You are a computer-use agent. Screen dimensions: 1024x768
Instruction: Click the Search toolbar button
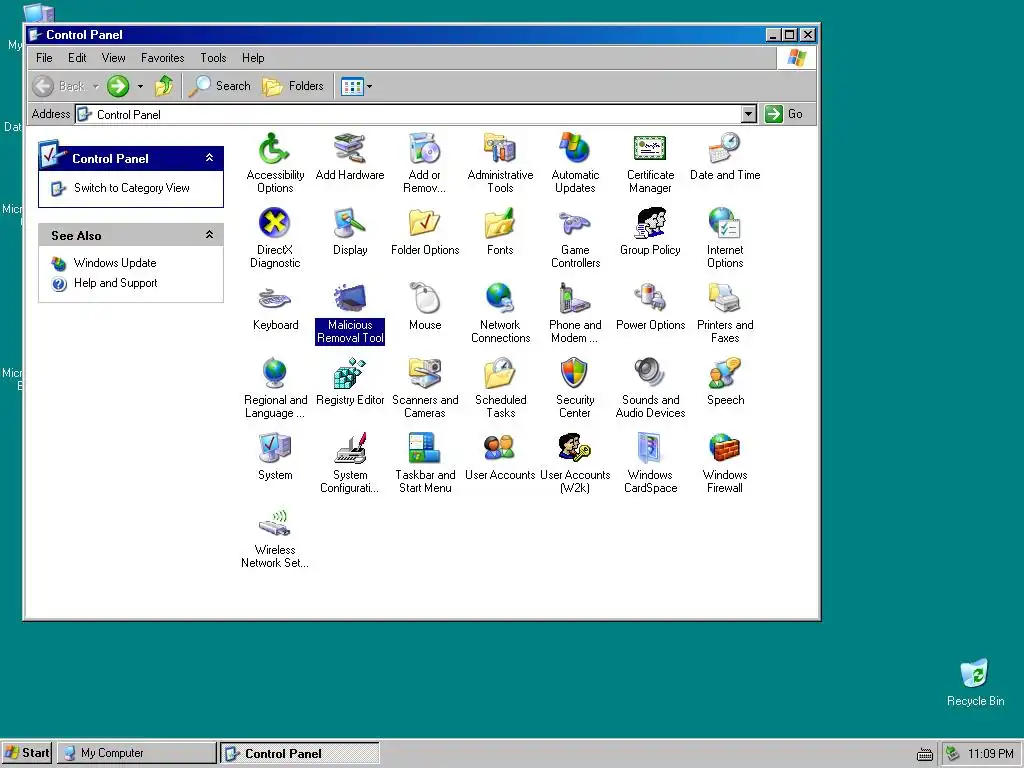(x=219, y=86)
